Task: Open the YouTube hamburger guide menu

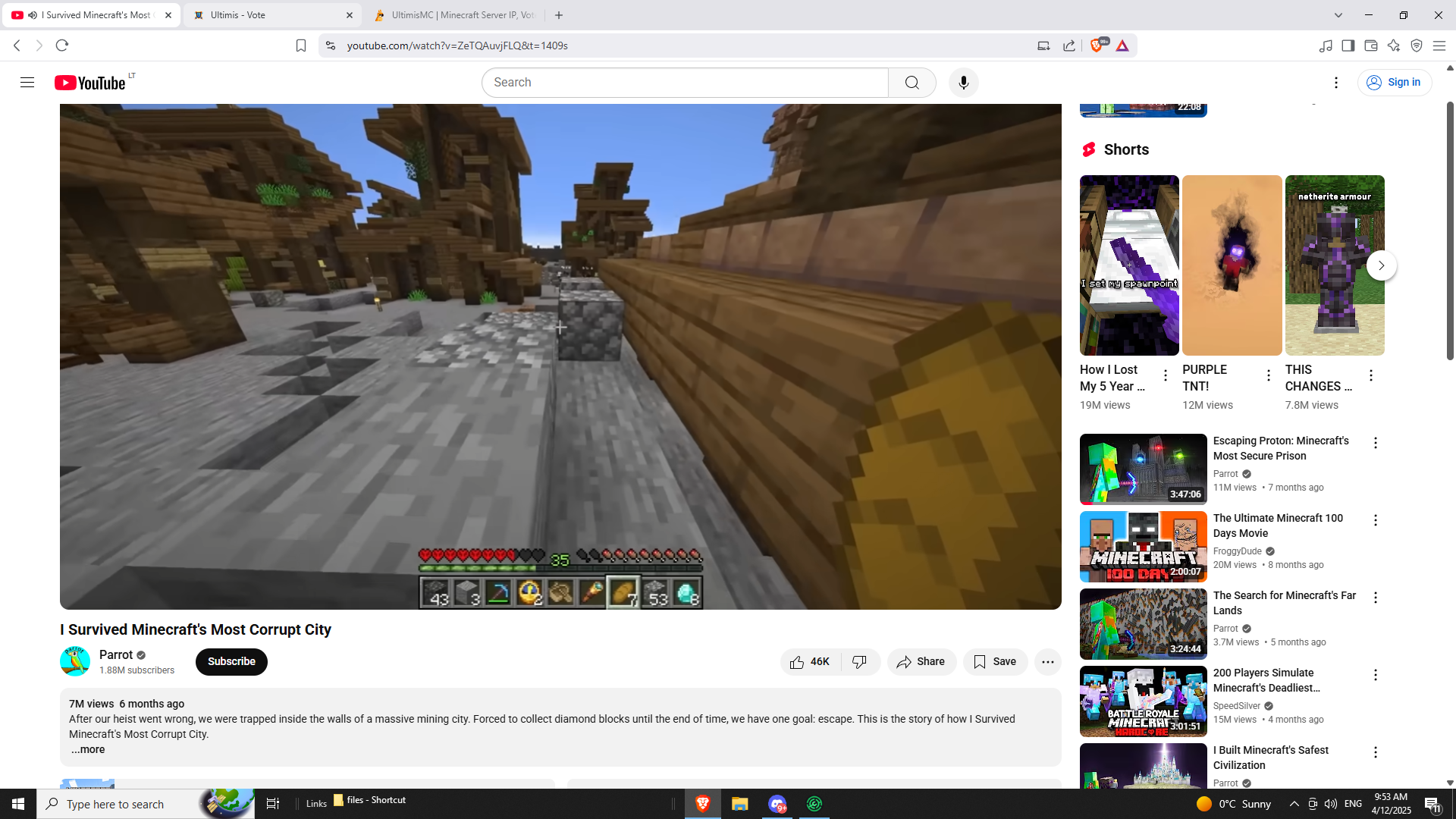Action: [27, 83]
